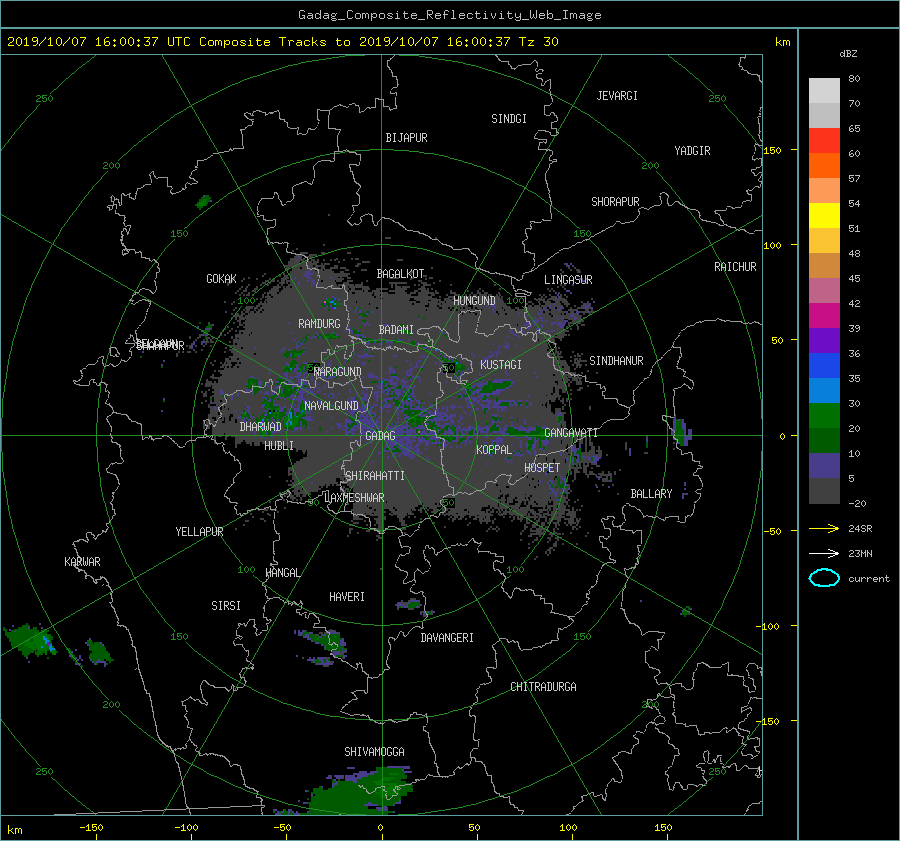Click the green echo cluster west of KARWAR

click(x=30, y=641)
